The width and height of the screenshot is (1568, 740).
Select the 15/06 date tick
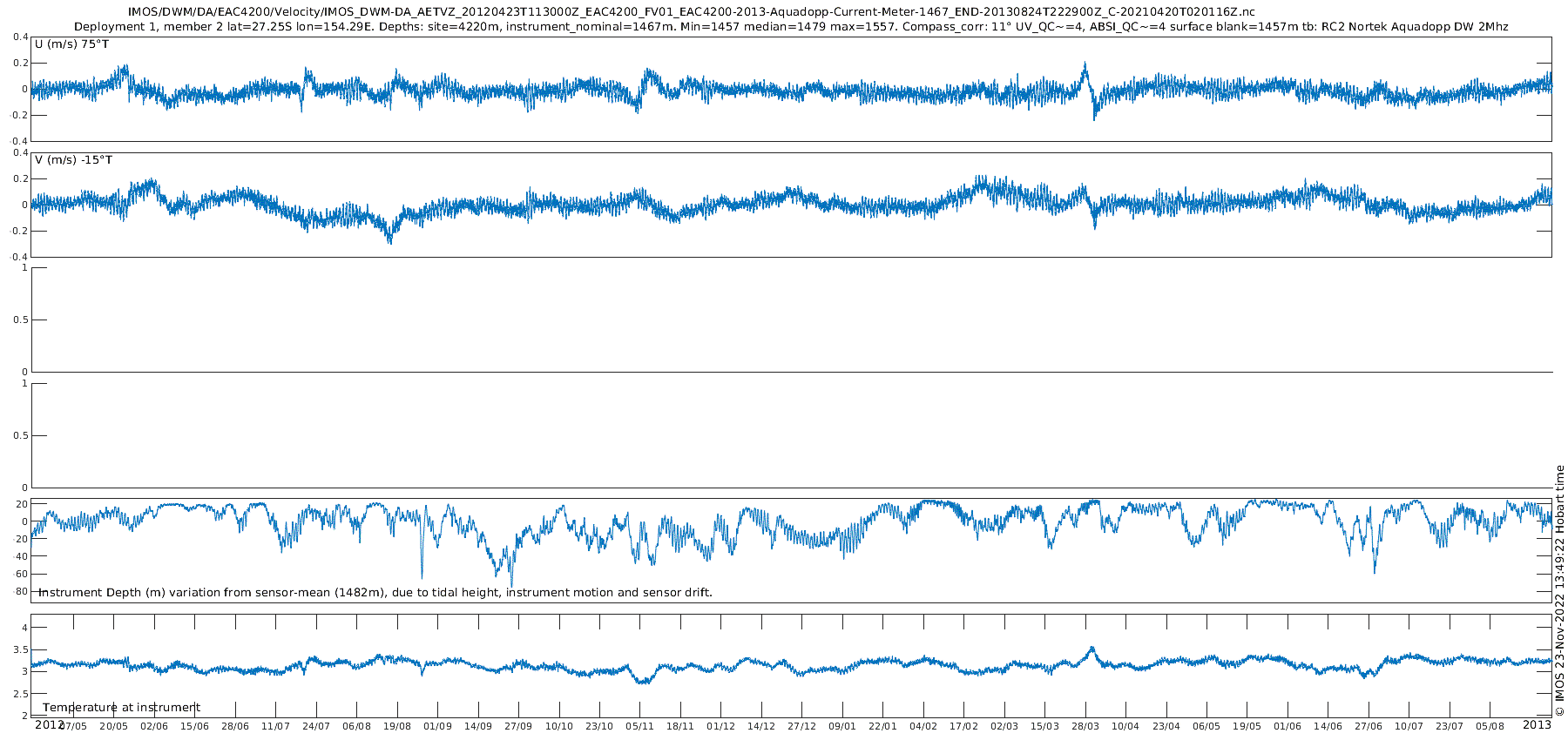pos(195,726)
